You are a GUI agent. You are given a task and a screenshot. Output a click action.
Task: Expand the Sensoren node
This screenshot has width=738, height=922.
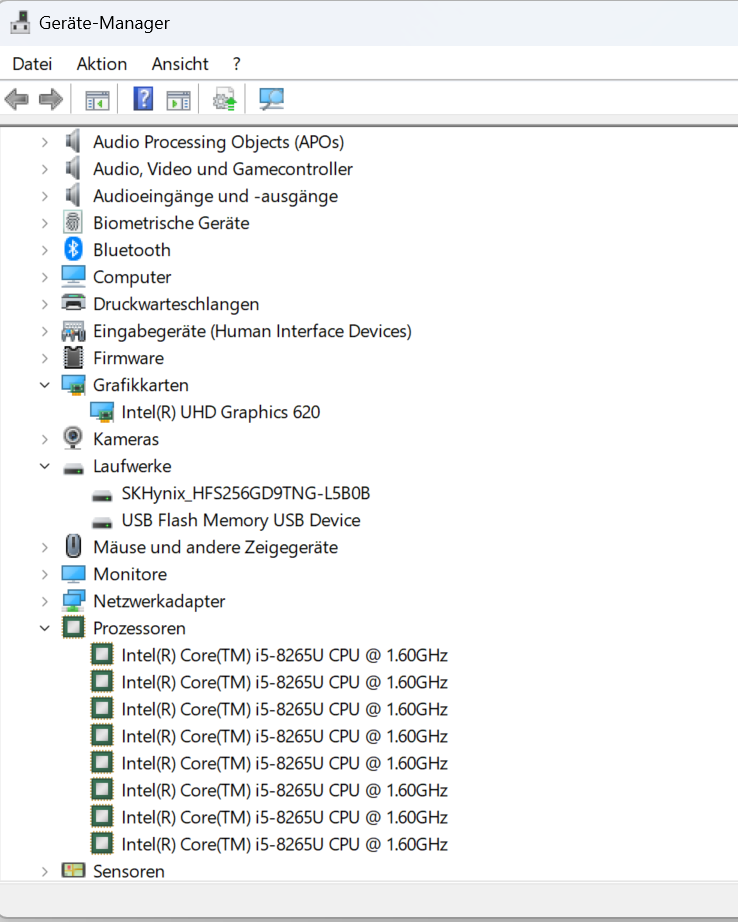45,871
